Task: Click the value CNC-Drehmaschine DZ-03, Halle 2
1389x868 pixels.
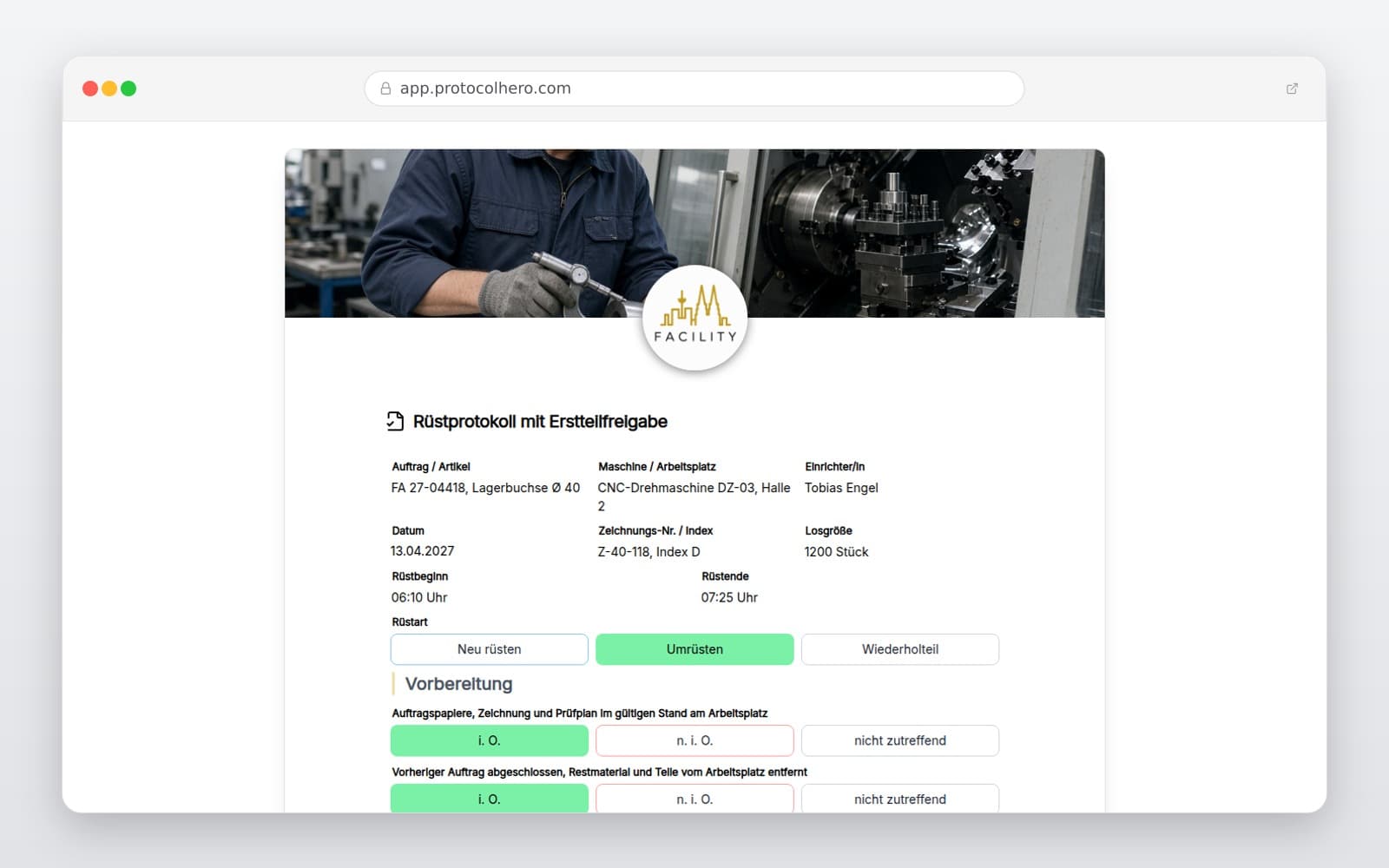Action: tap(694, 496)
